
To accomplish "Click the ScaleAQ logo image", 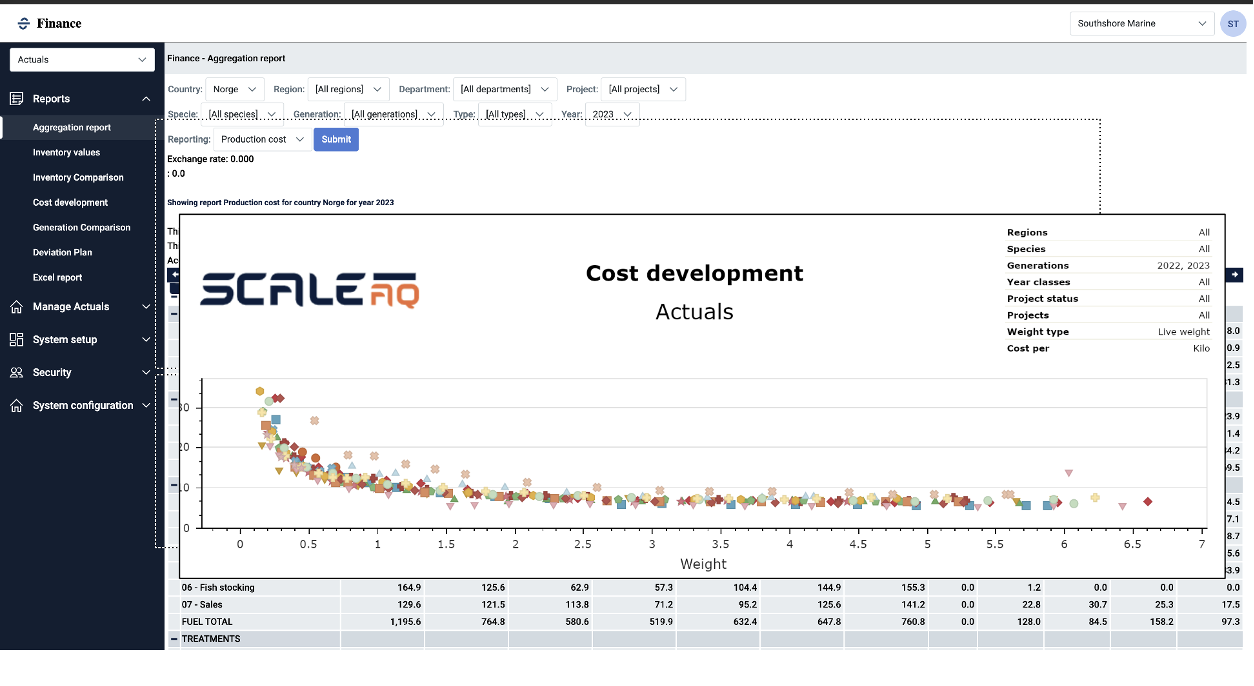I will coord(310,289).
